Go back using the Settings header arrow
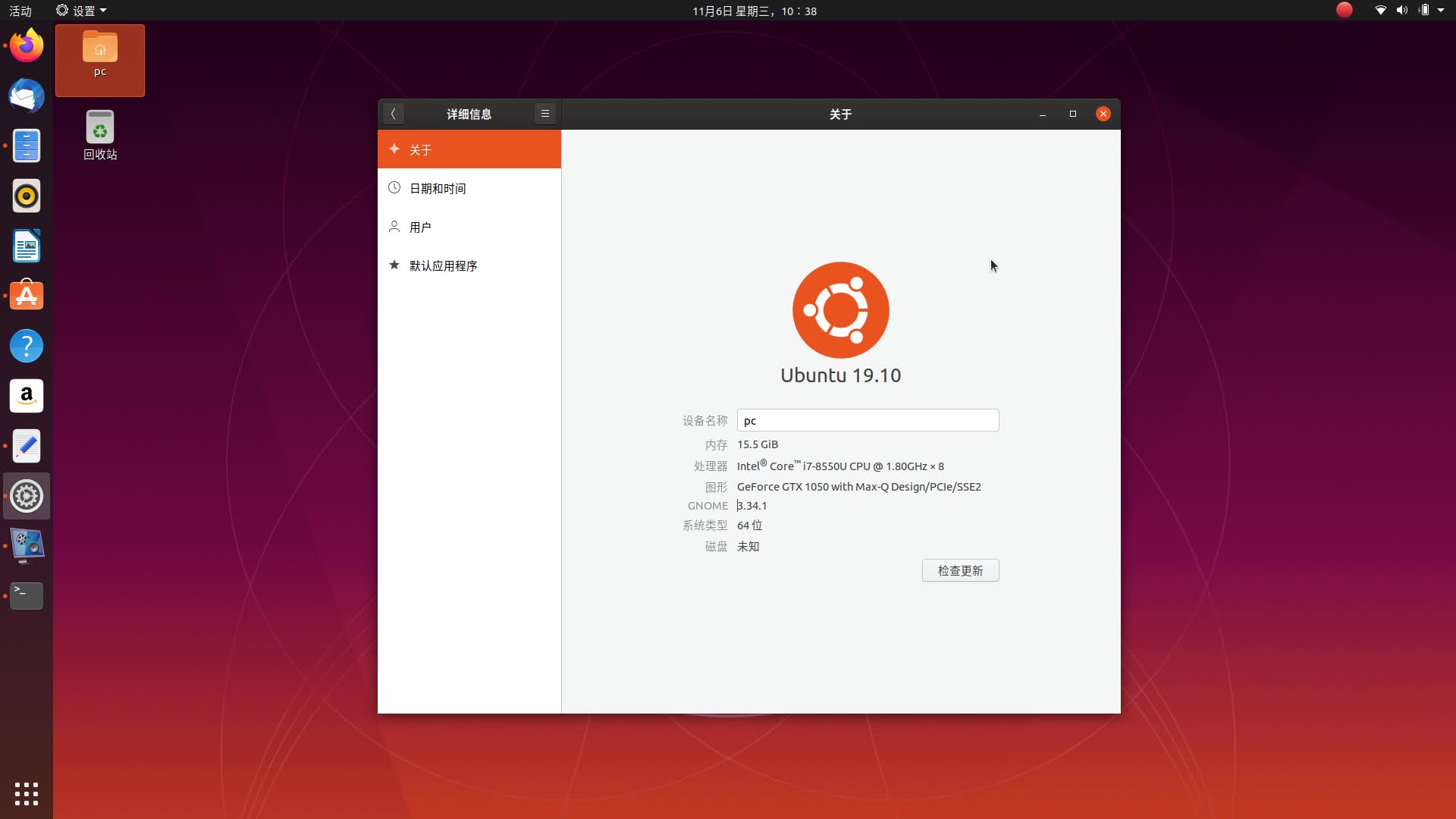Image resolution: width=1456 pixels, height=819 pixels. [x=393, y=114]
